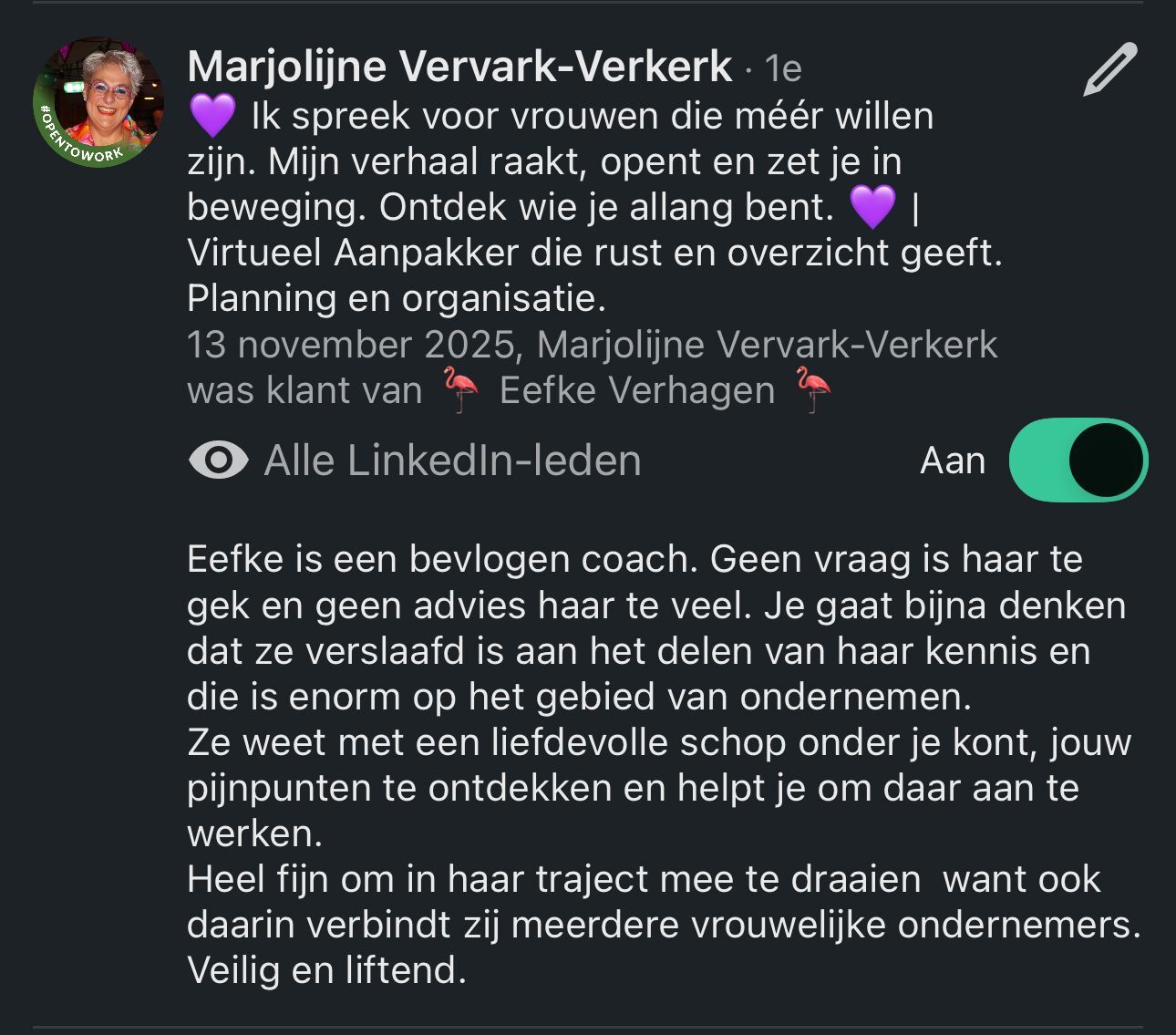The width and height of the screenshot is (1176, 1035).
Task: Click the "Planning en organisatie." headline text
Action: (x=396, y=299)
